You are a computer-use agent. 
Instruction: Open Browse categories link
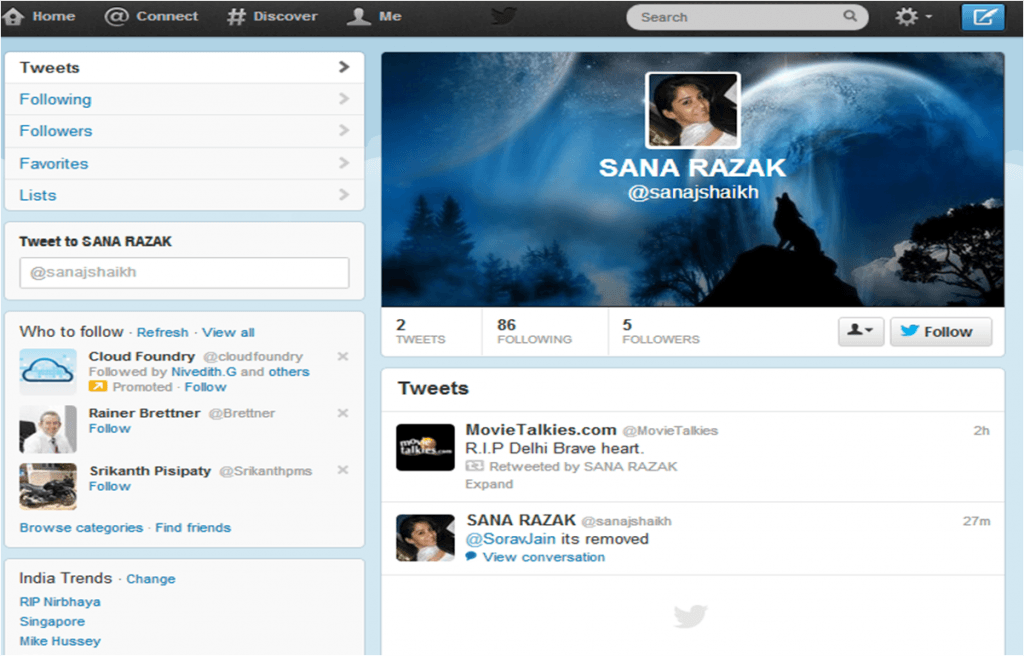[81, 528]
